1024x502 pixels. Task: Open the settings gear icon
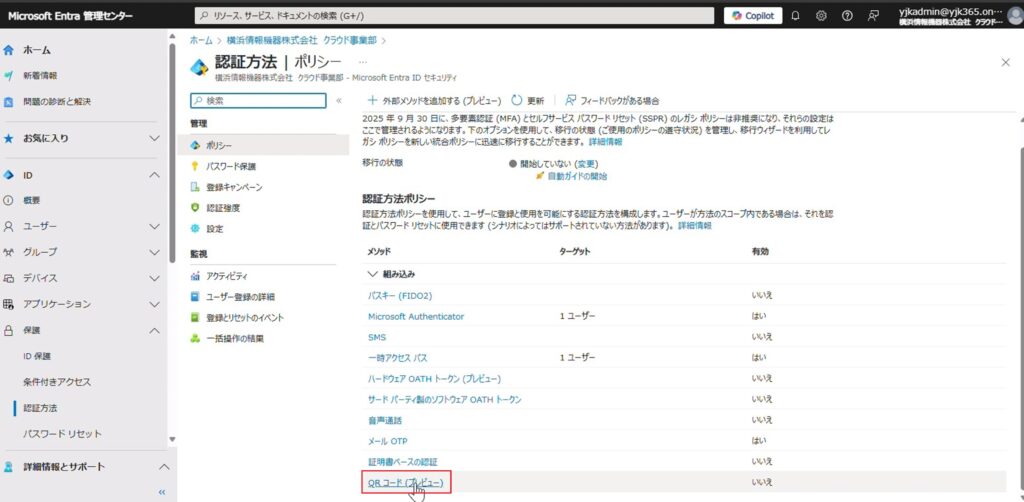(x=822, y=16)
